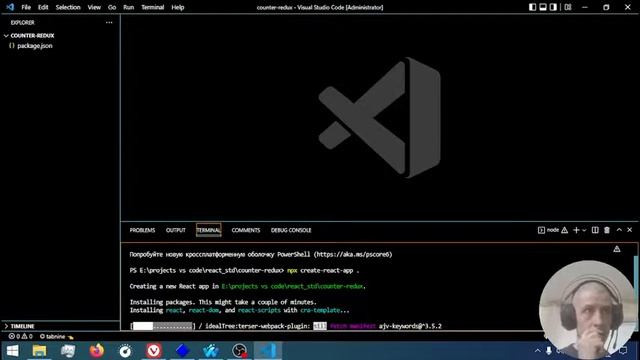Click the VS Code logo in the title bar
640x360 pixels.
10,7
